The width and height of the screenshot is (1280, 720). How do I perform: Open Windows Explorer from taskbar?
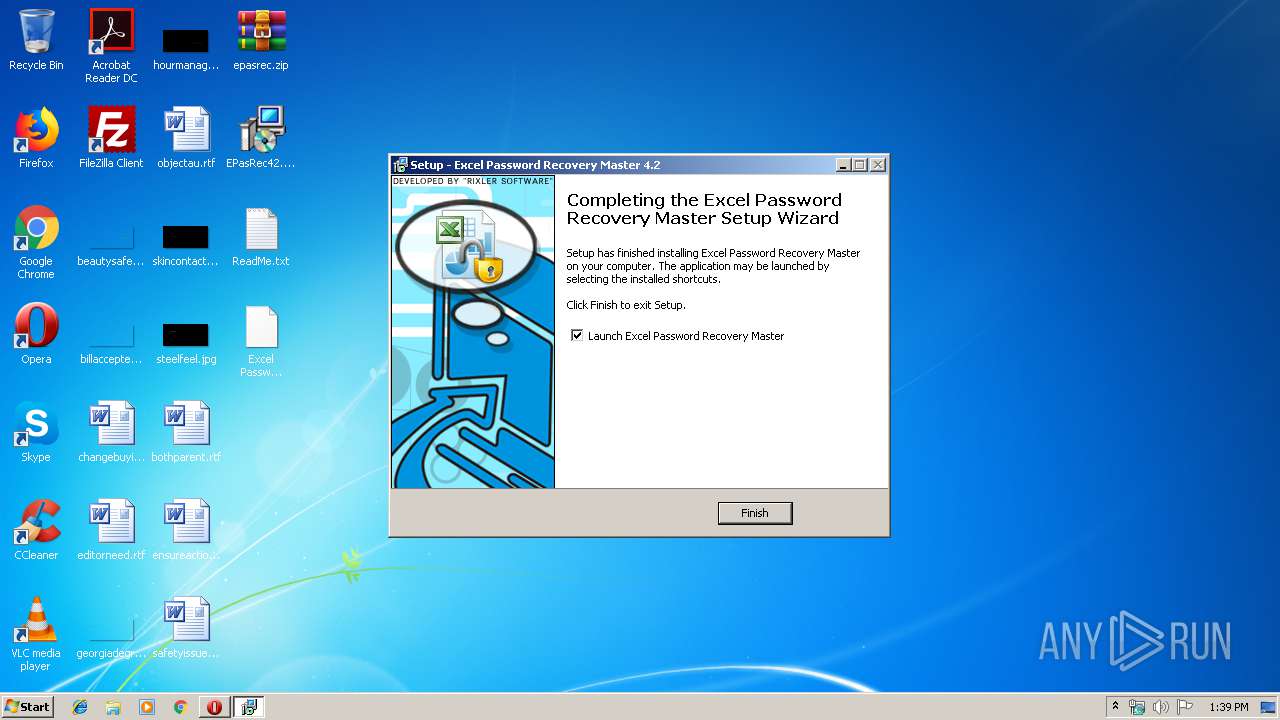[x=113, y=707]
